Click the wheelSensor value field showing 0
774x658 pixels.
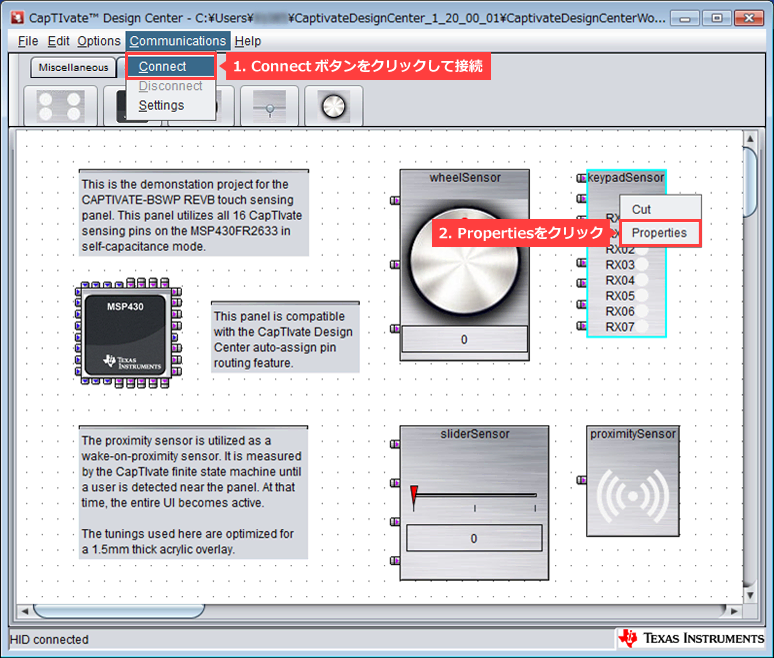click(464, 340)
